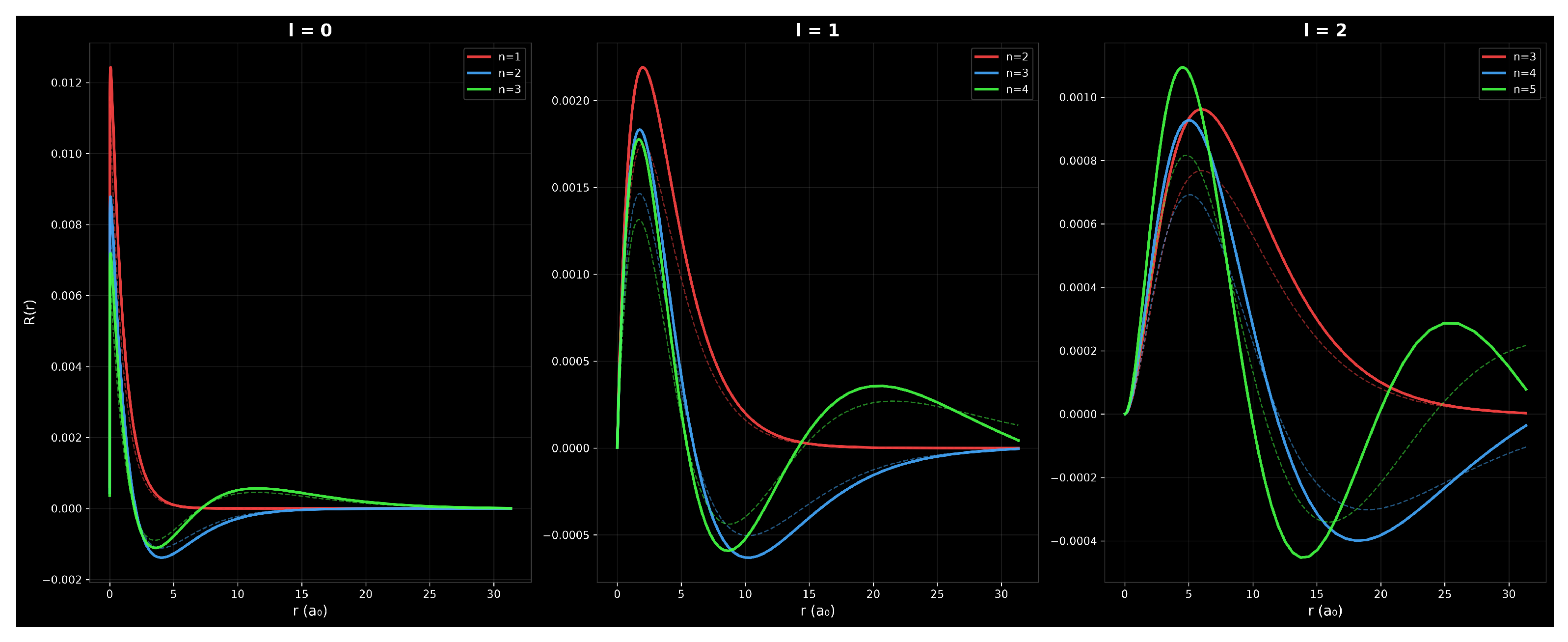The image size is (1568, 642).
Task: Click the 0.0020 y-tick label in l = 1 plot
Action: click(570, 101)
